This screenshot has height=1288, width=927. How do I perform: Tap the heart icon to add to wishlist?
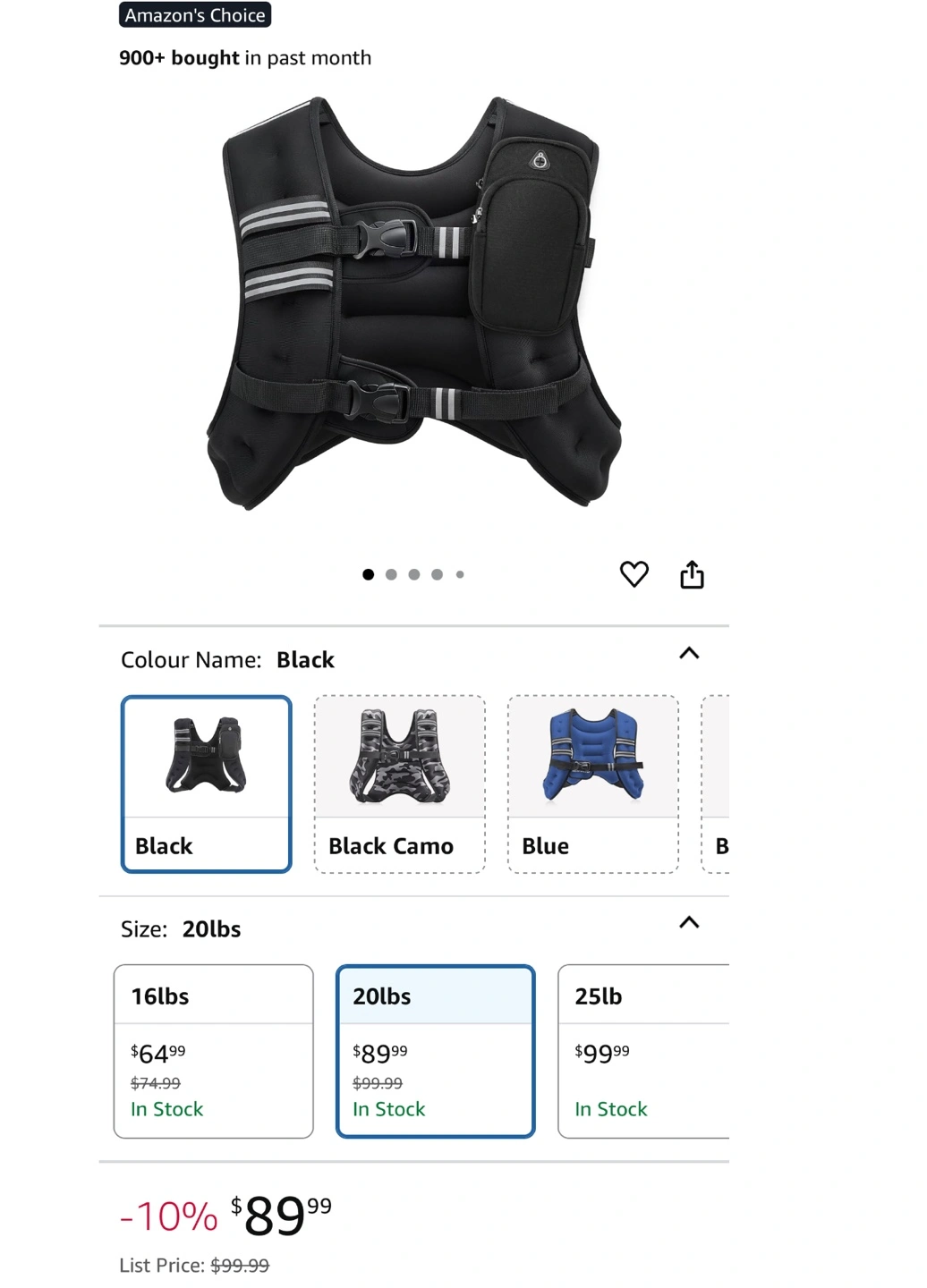tap(634, 574)
